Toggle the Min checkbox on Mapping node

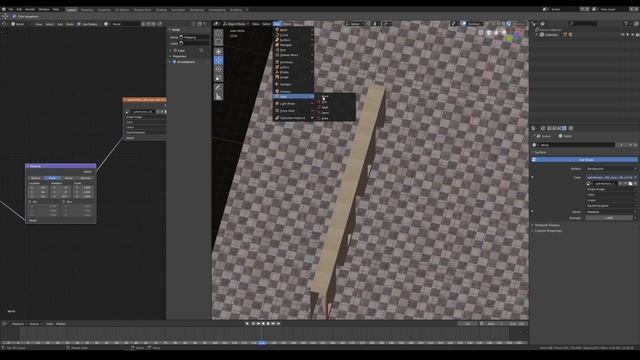29,202
